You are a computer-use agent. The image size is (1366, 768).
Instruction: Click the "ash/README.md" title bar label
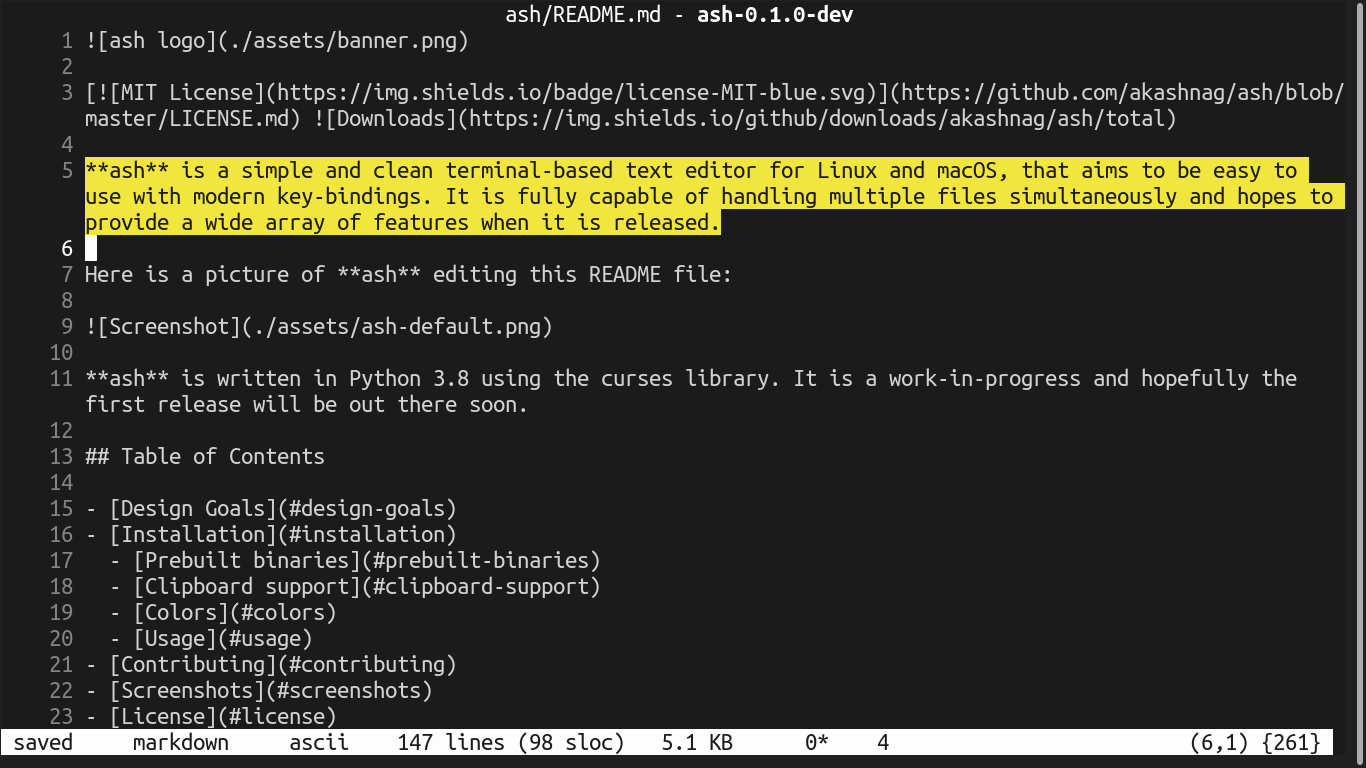582,14
